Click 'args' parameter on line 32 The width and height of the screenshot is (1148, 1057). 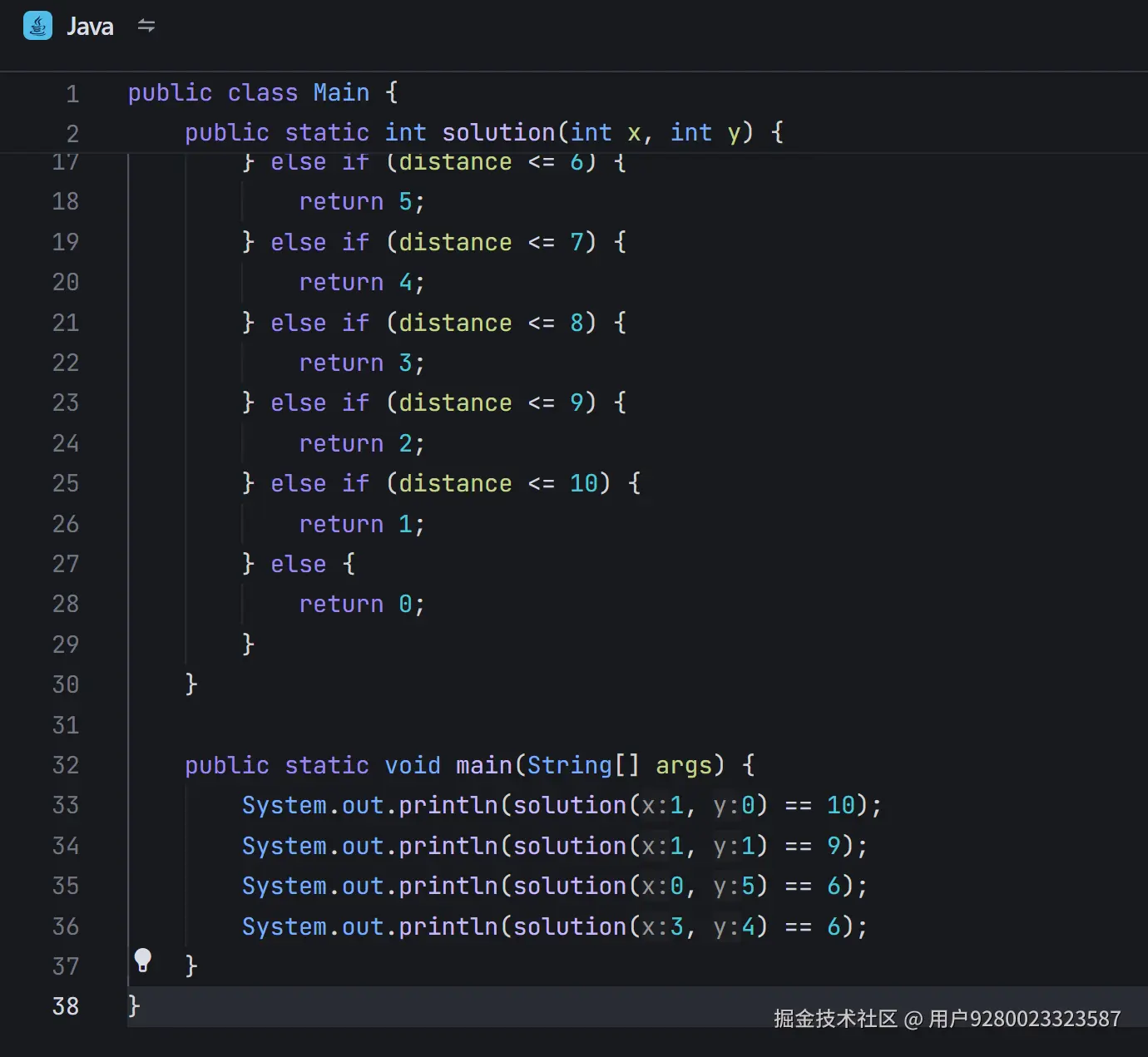[x=684, y=765]
